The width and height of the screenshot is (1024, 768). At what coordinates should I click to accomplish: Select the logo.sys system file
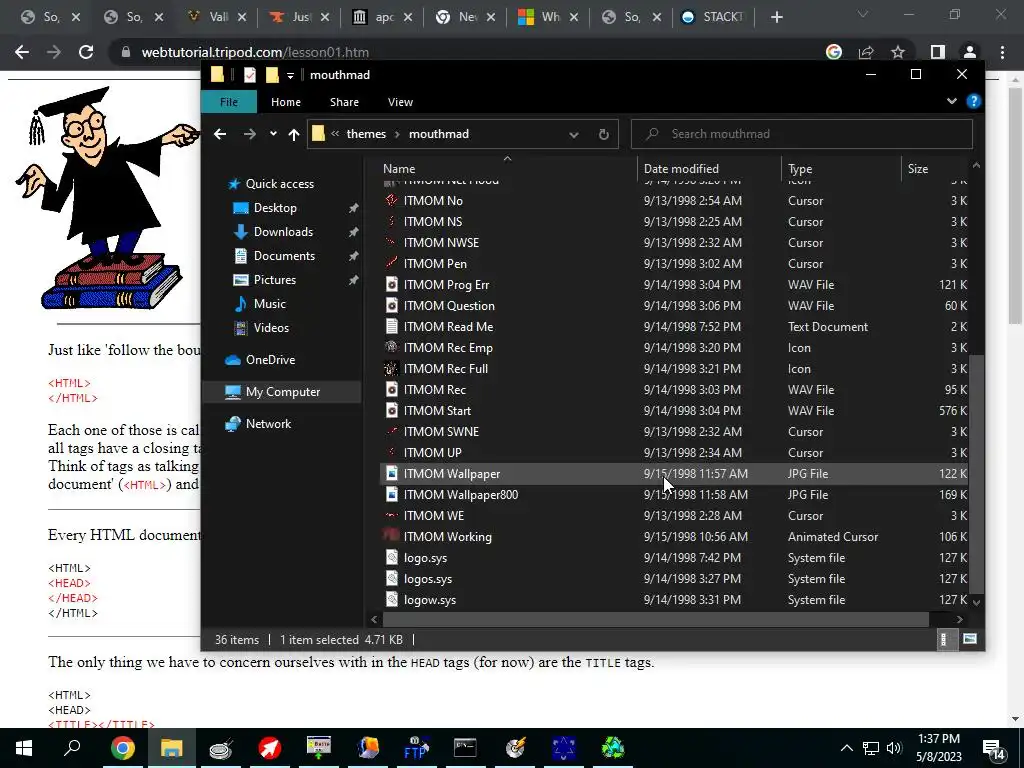[x=673, y=558]
